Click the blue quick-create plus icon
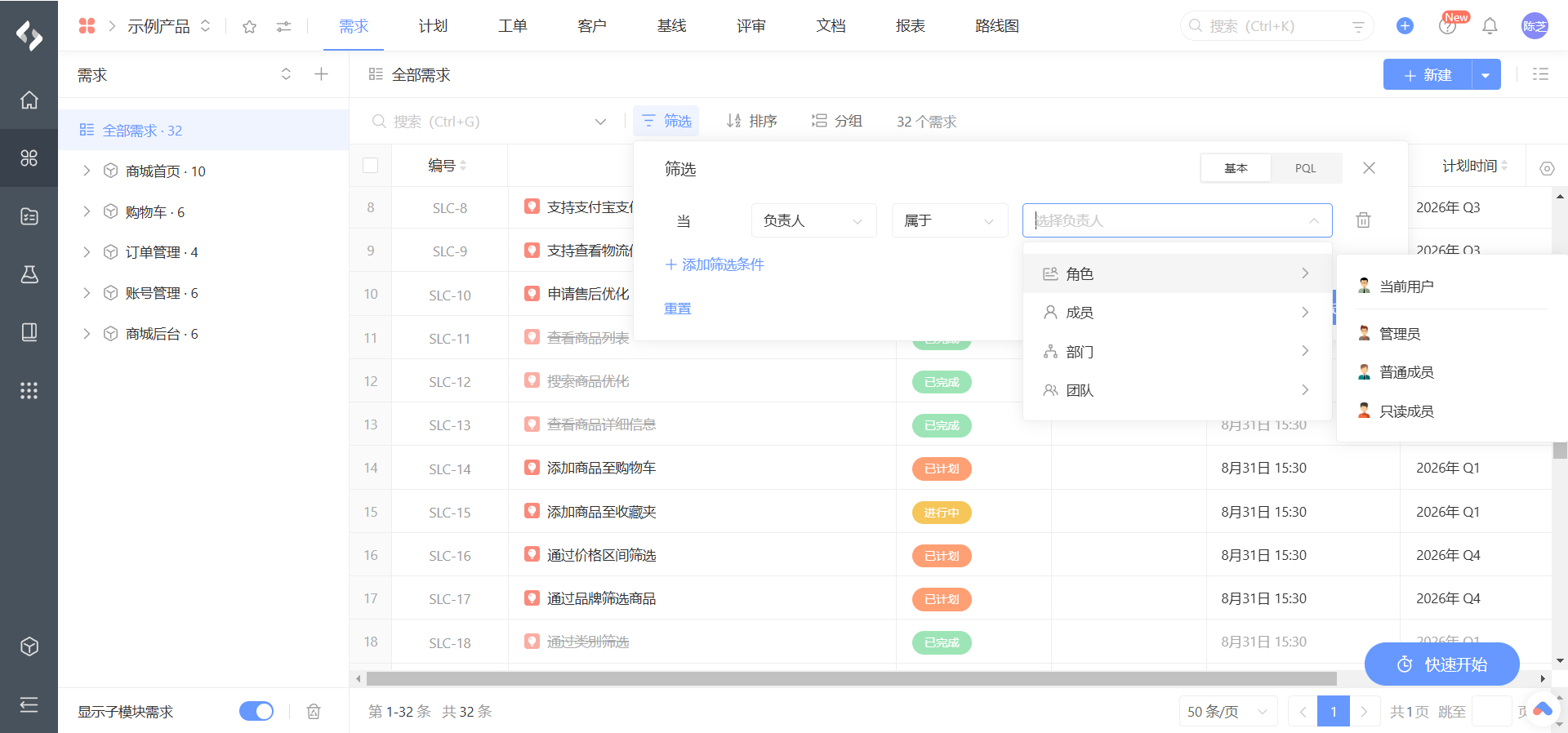Viewport: 1568px width, 733px height. (1405, 26)
